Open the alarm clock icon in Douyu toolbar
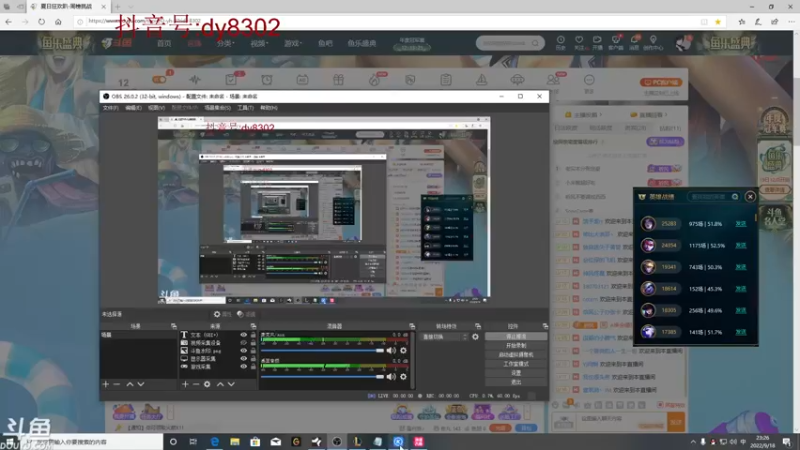The width and height of the screenshot is (800, 450). [267, 80]
